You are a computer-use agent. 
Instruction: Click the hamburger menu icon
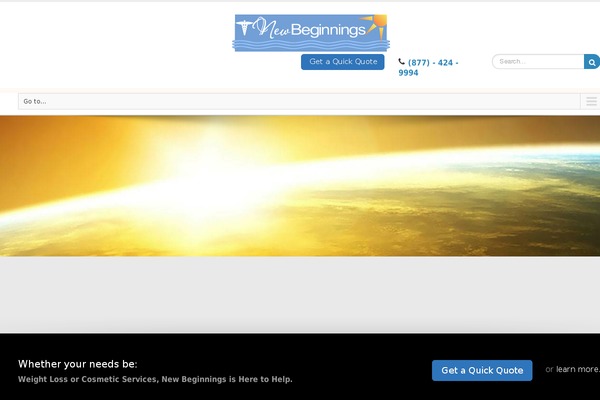click(591, 101)
